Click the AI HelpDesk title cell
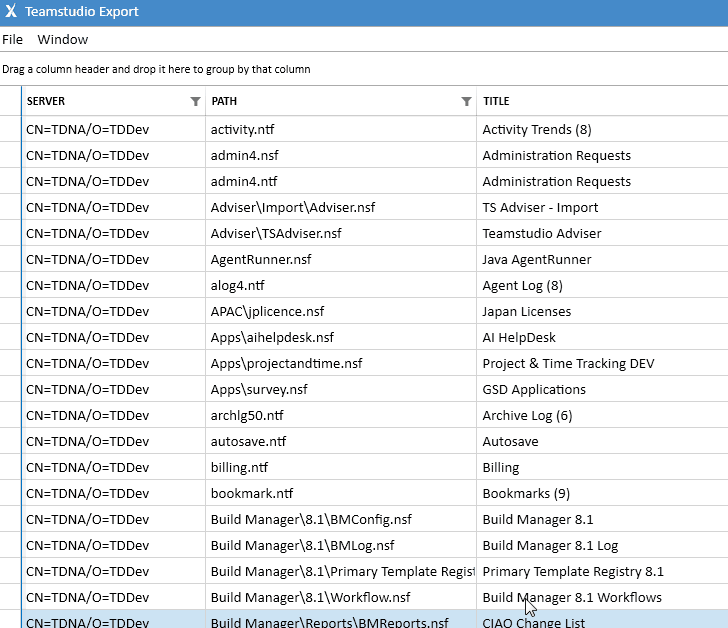 (x=602, y=337)
